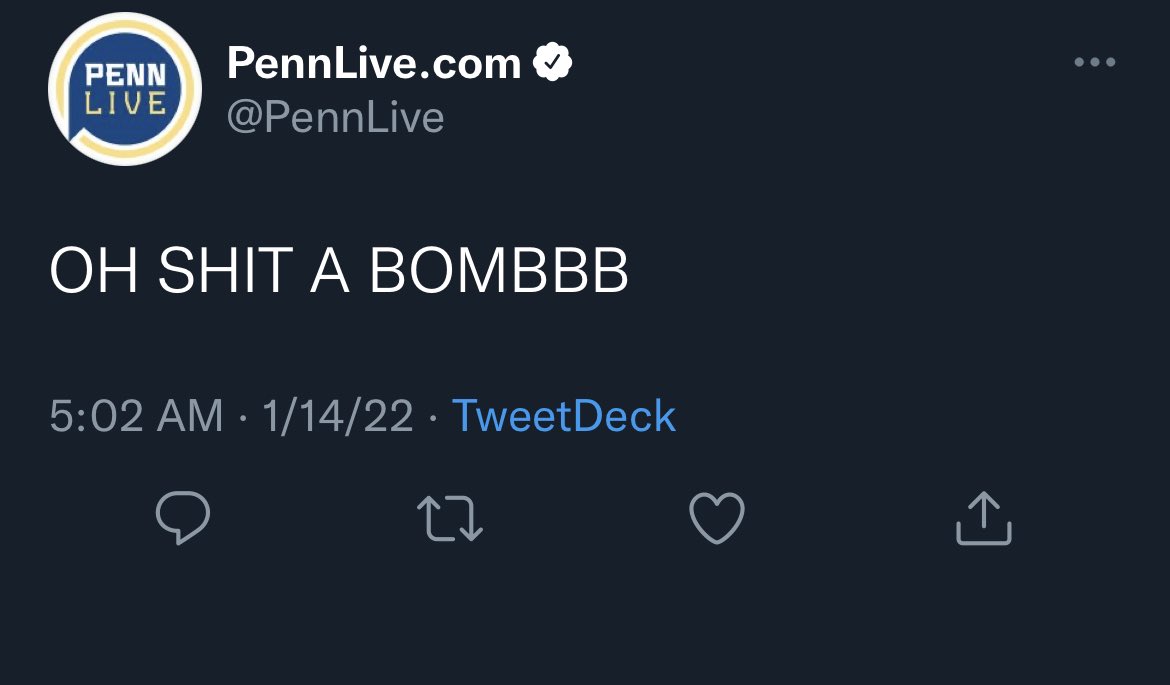Click the TweetDeck source link

[564, 416]
